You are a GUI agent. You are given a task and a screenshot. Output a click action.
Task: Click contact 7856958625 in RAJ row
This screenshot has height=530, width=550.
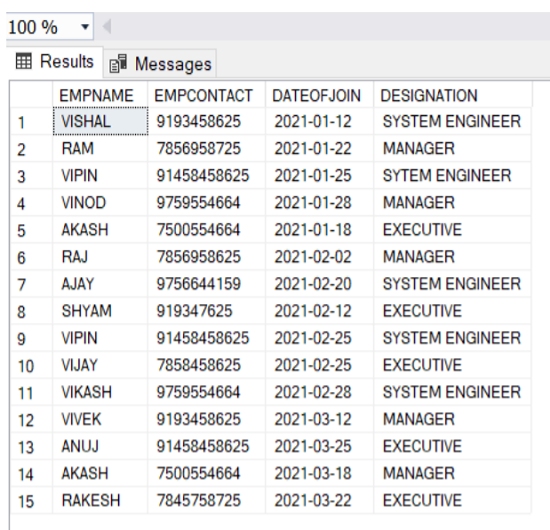207,257
